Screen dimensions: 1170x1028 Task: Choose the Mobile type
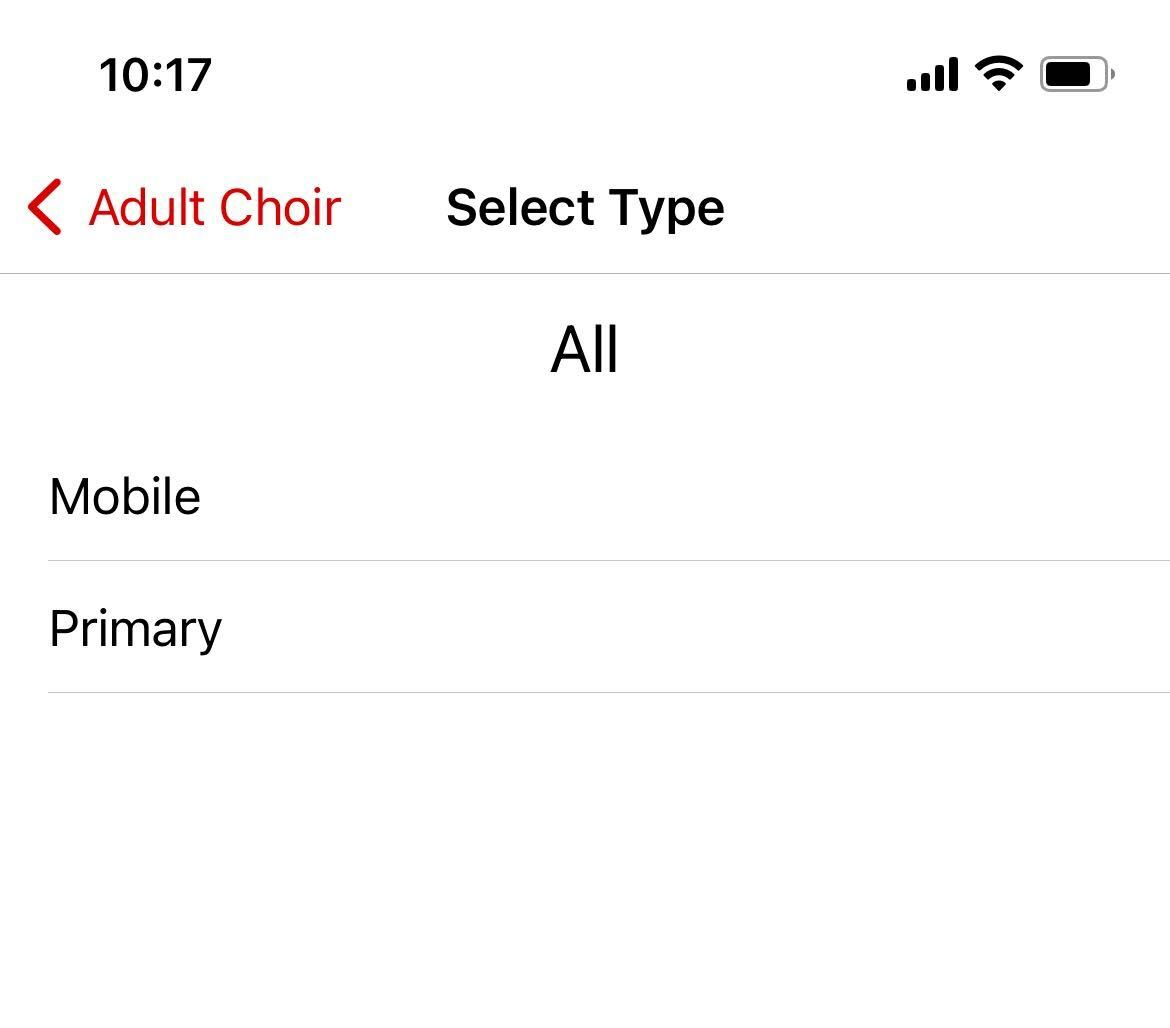125,496
